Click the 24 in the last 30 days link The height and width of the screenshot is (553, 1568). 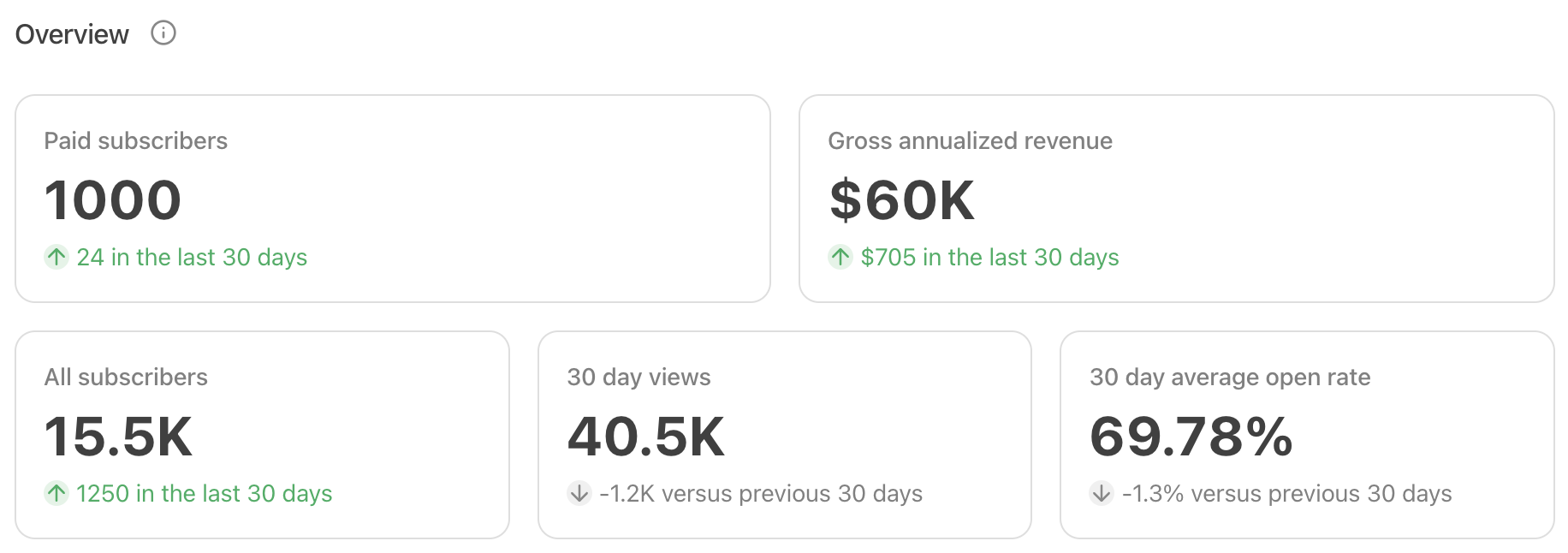[x=192, y=257]
